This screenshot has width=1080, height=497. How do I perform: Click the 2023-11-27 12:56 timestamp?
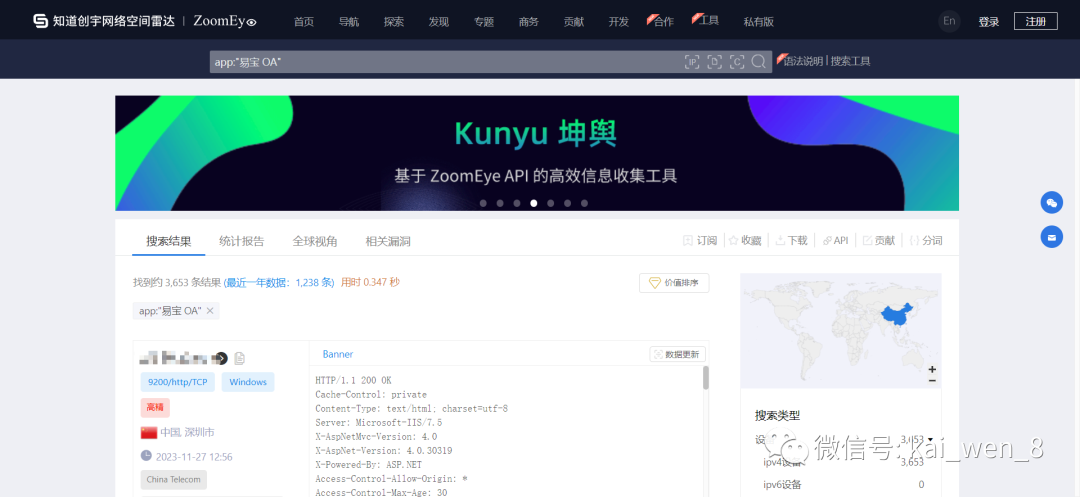194,456
